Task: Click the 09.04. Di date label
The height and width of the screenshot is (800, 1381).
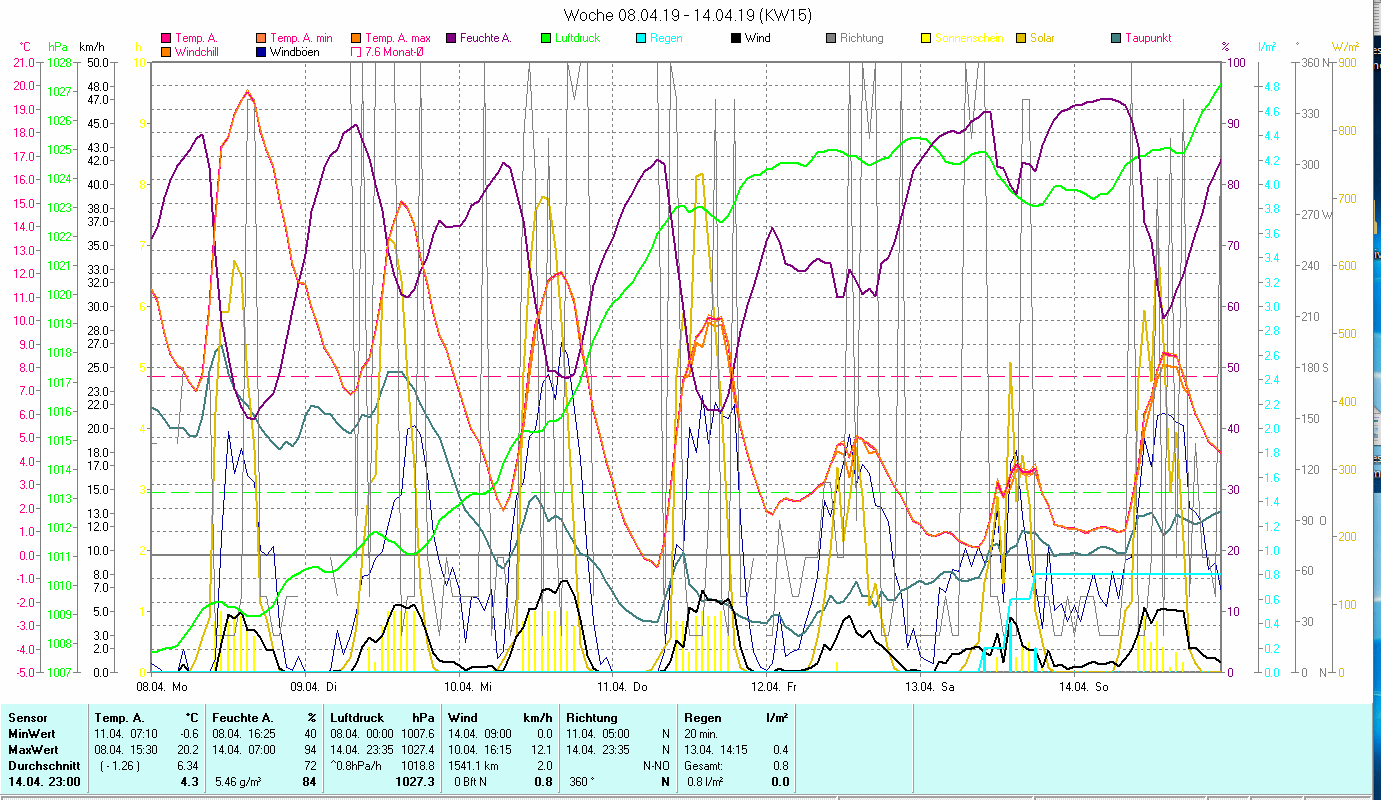Action: pos(313,687)
